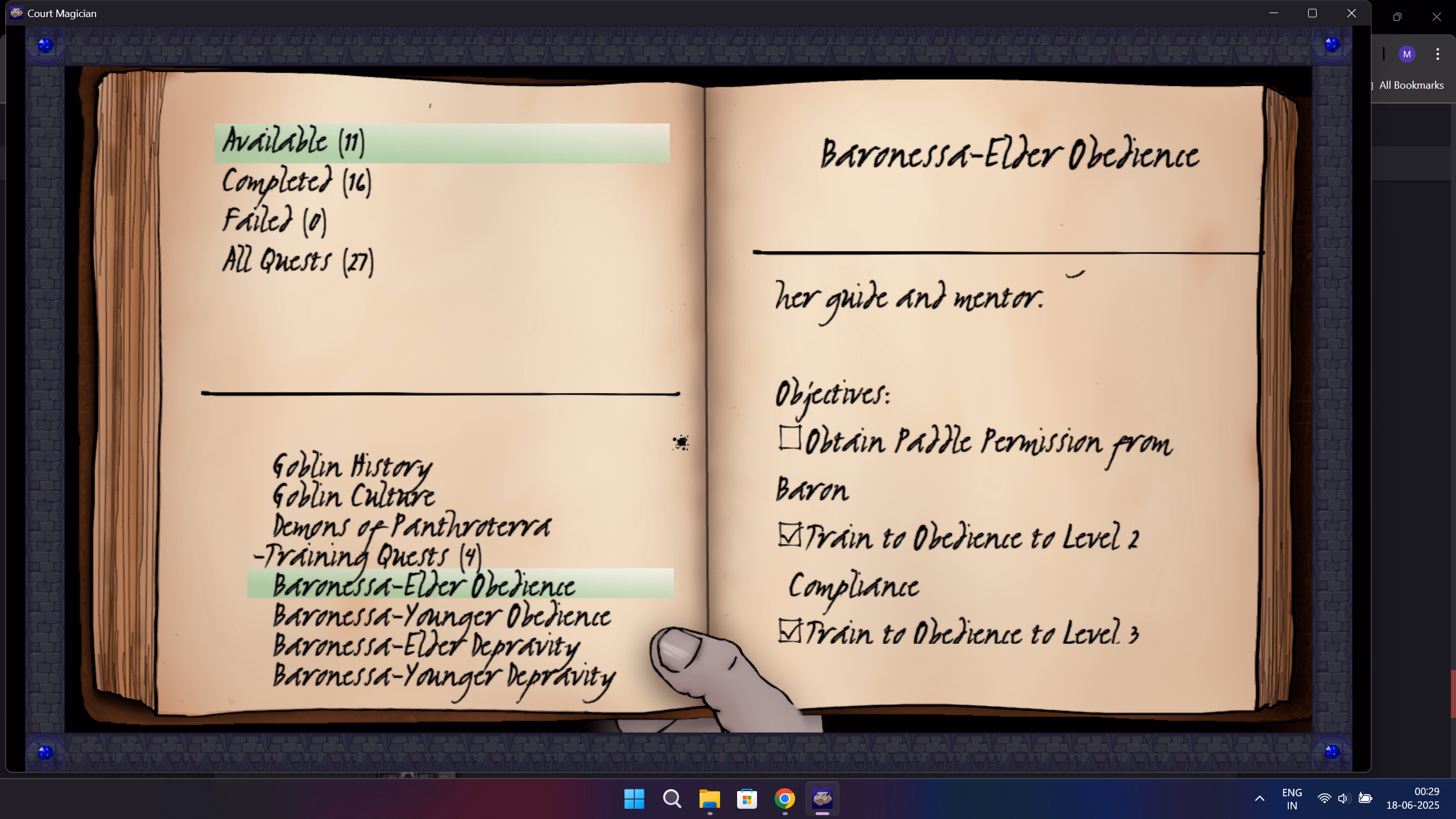Open File Explorer from the taskbar

point(709,799)
